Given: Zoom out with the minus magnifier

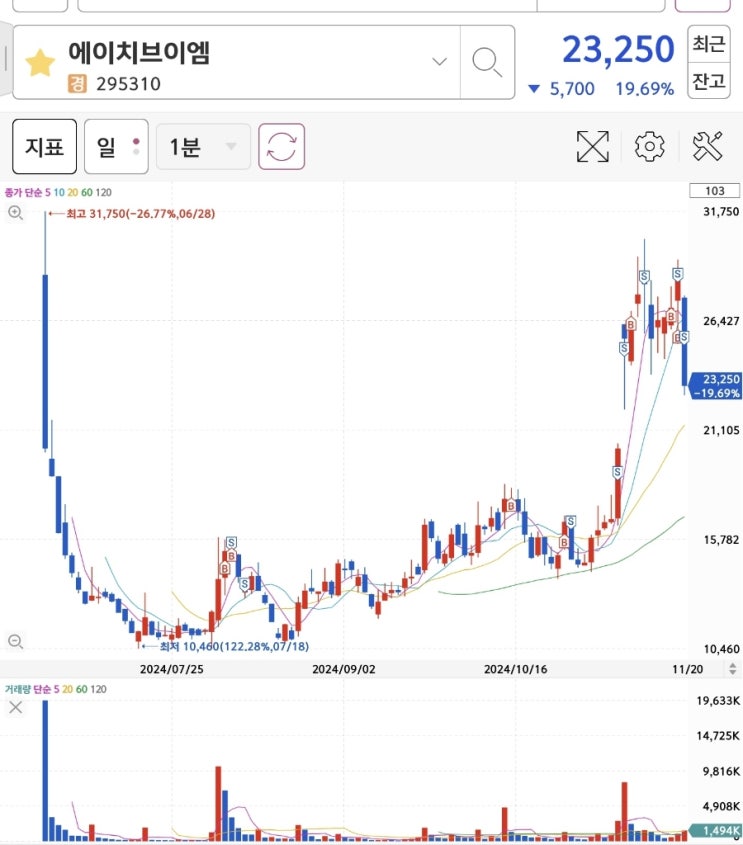Looking at the screenshot, I should (x=16, y=641).
